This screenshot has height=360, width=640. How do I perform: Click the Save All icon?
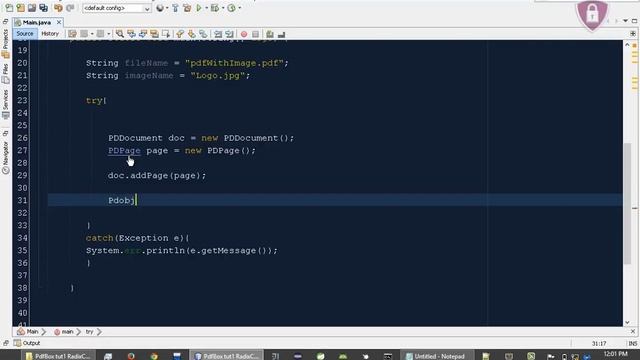click(x=43, y=8)
